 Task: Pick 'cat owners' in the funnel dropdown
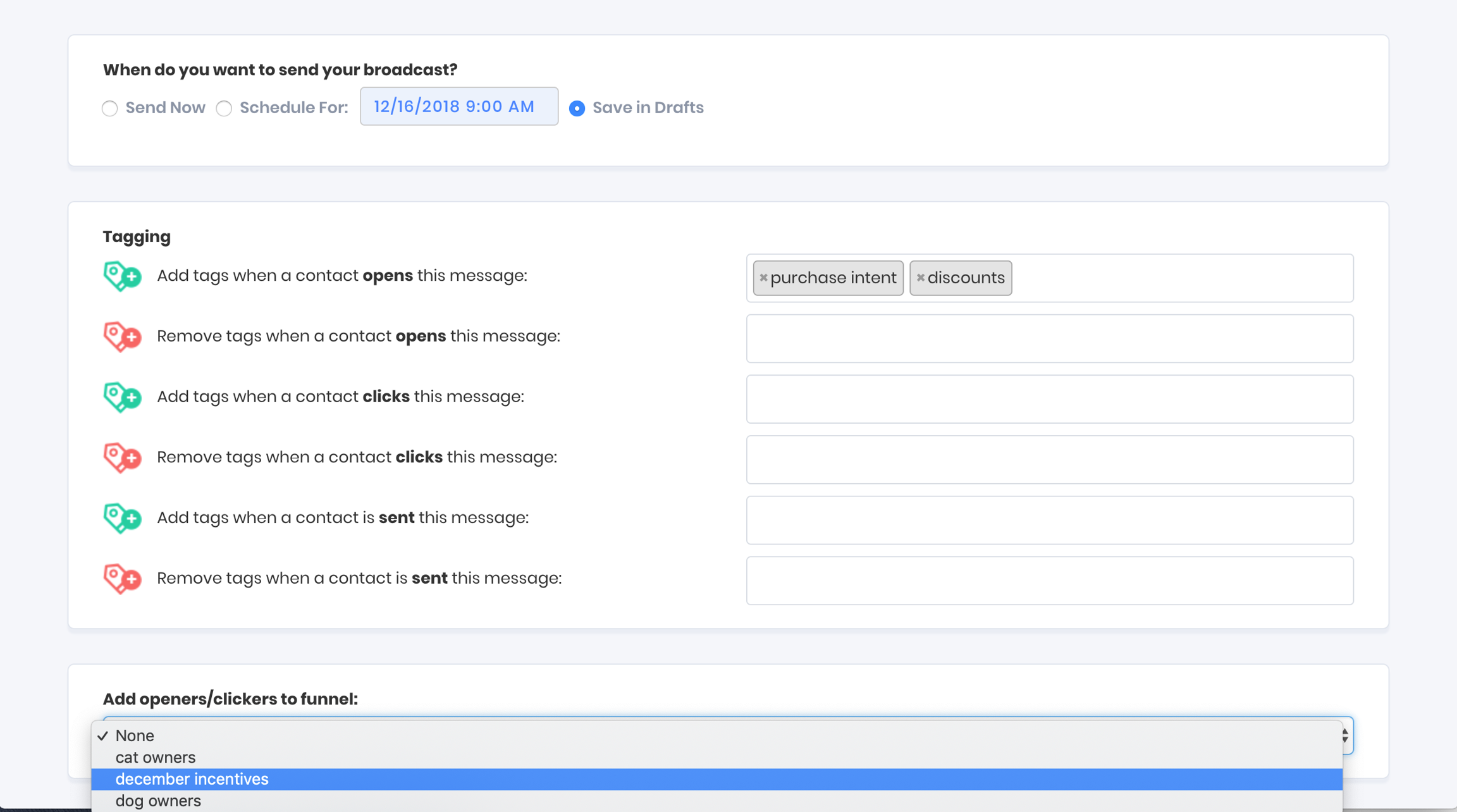156,757
